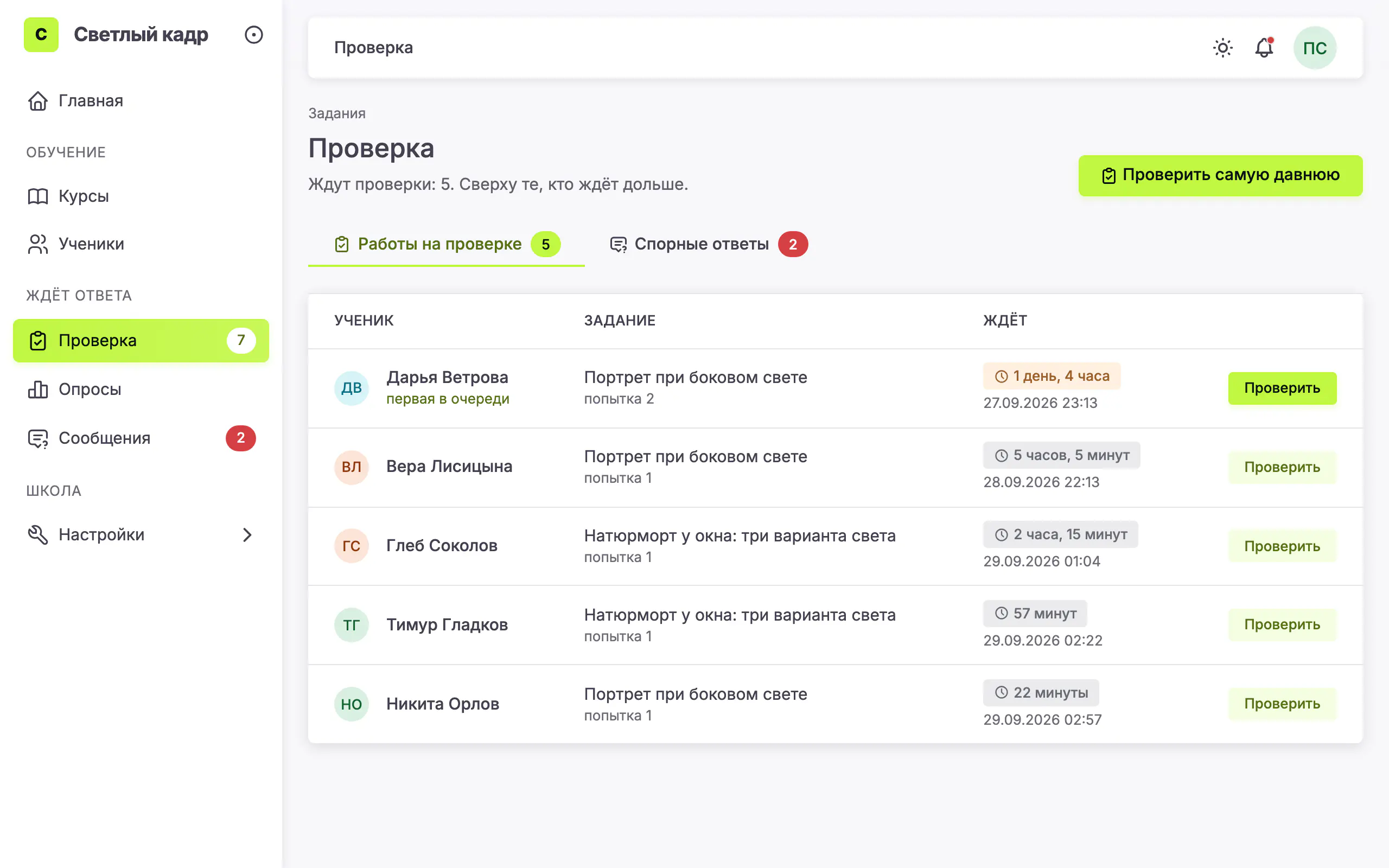Click Проверить for Глеб Соколов
This screenshot has width=1389, height=868.
1282,546
